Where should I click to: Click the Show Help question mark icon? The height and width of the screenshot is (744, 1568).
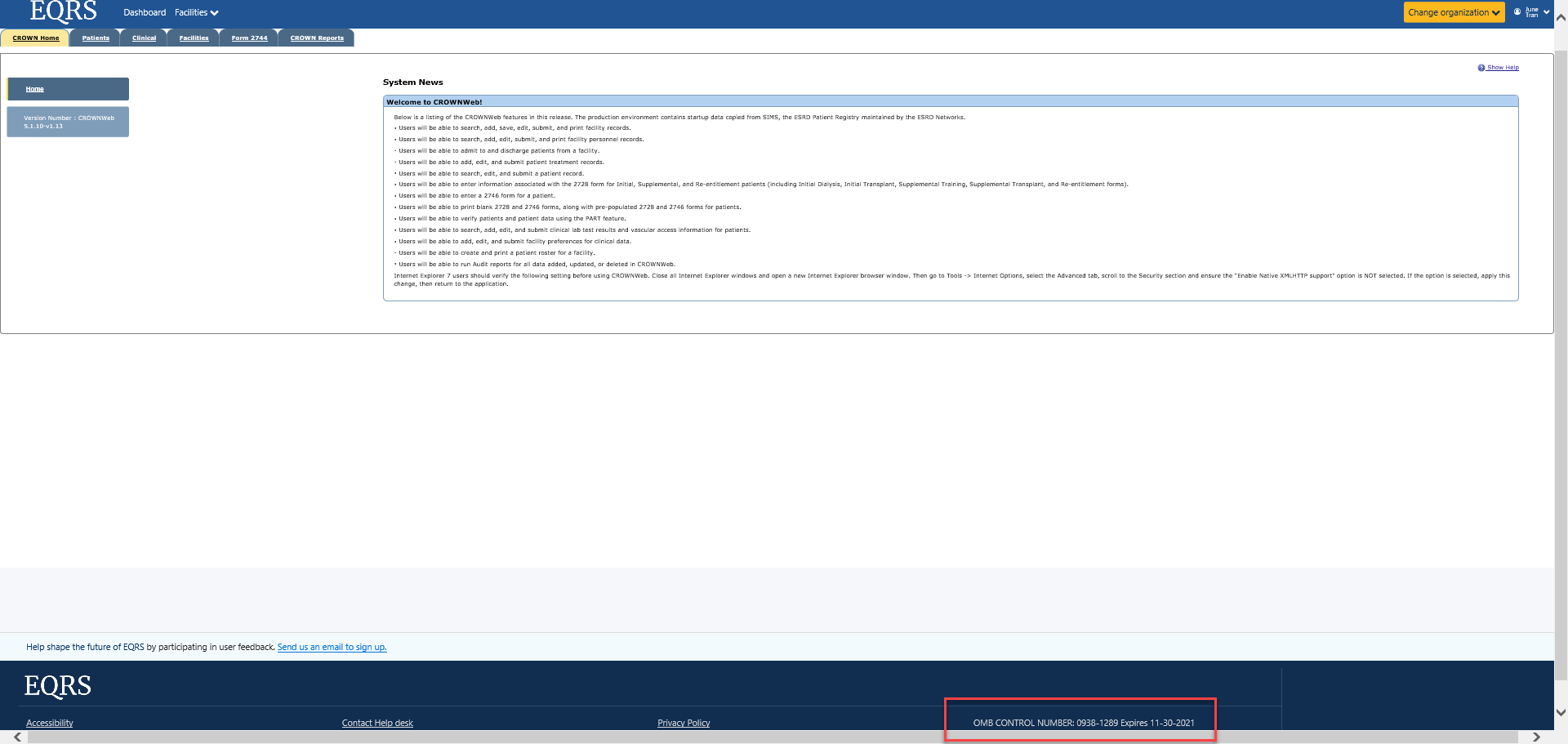(1481, 68)
